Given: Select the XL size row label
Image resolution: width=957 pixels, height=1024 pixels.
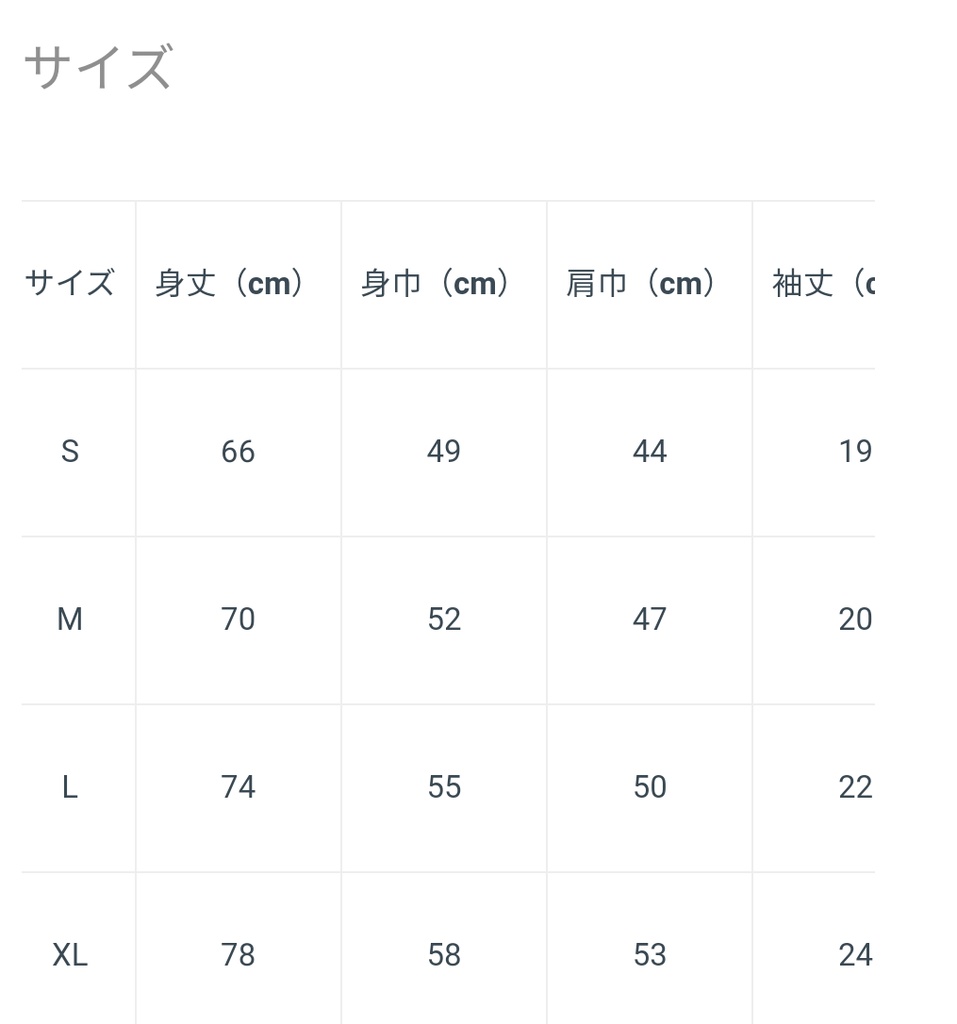Looking at the screenshot, I should tap(70, 956).
